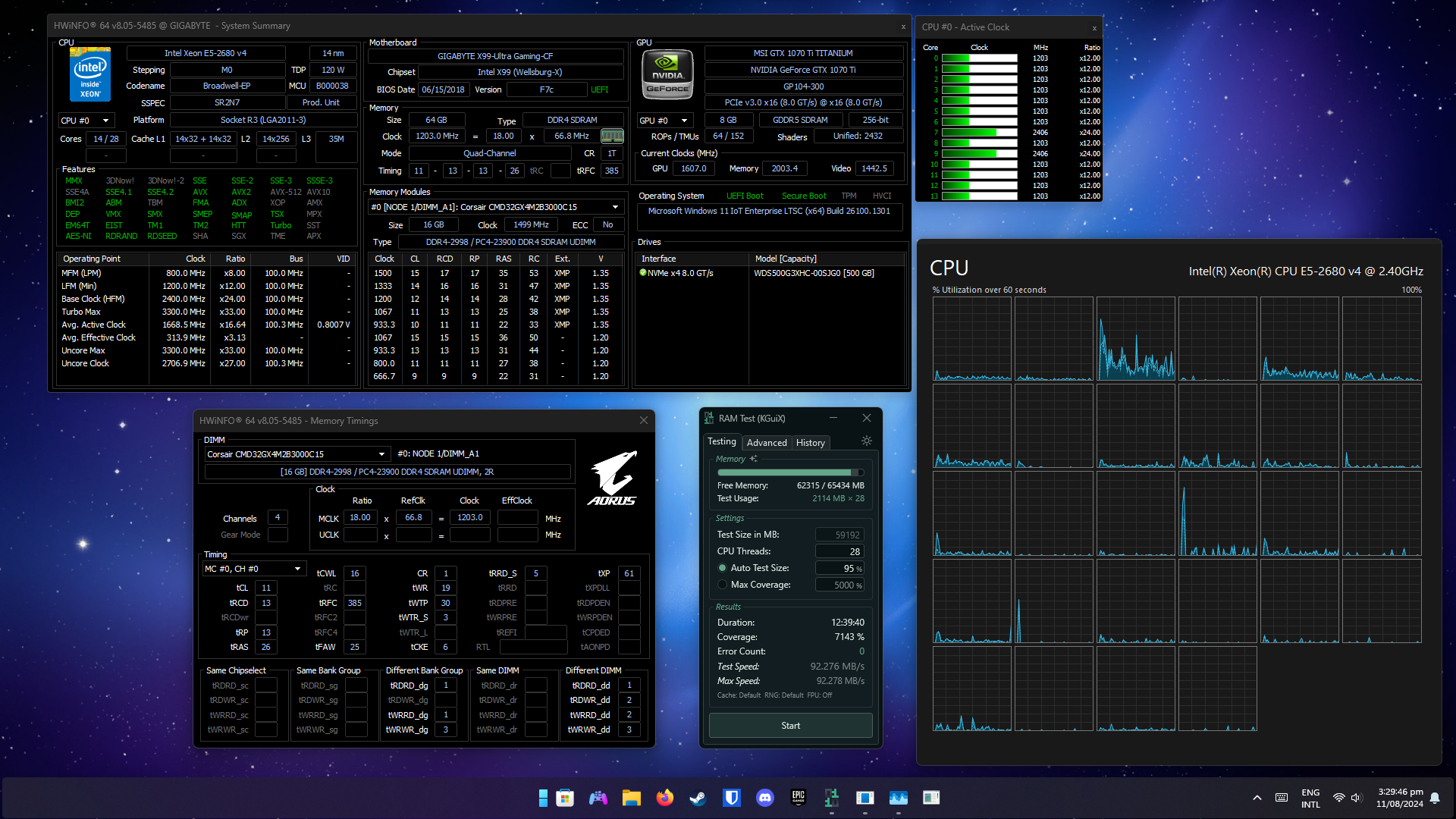Viewport: 1456px width, 819px height.
Task: Switch to RAM Test taskbar icon
Action: [832, 798]
